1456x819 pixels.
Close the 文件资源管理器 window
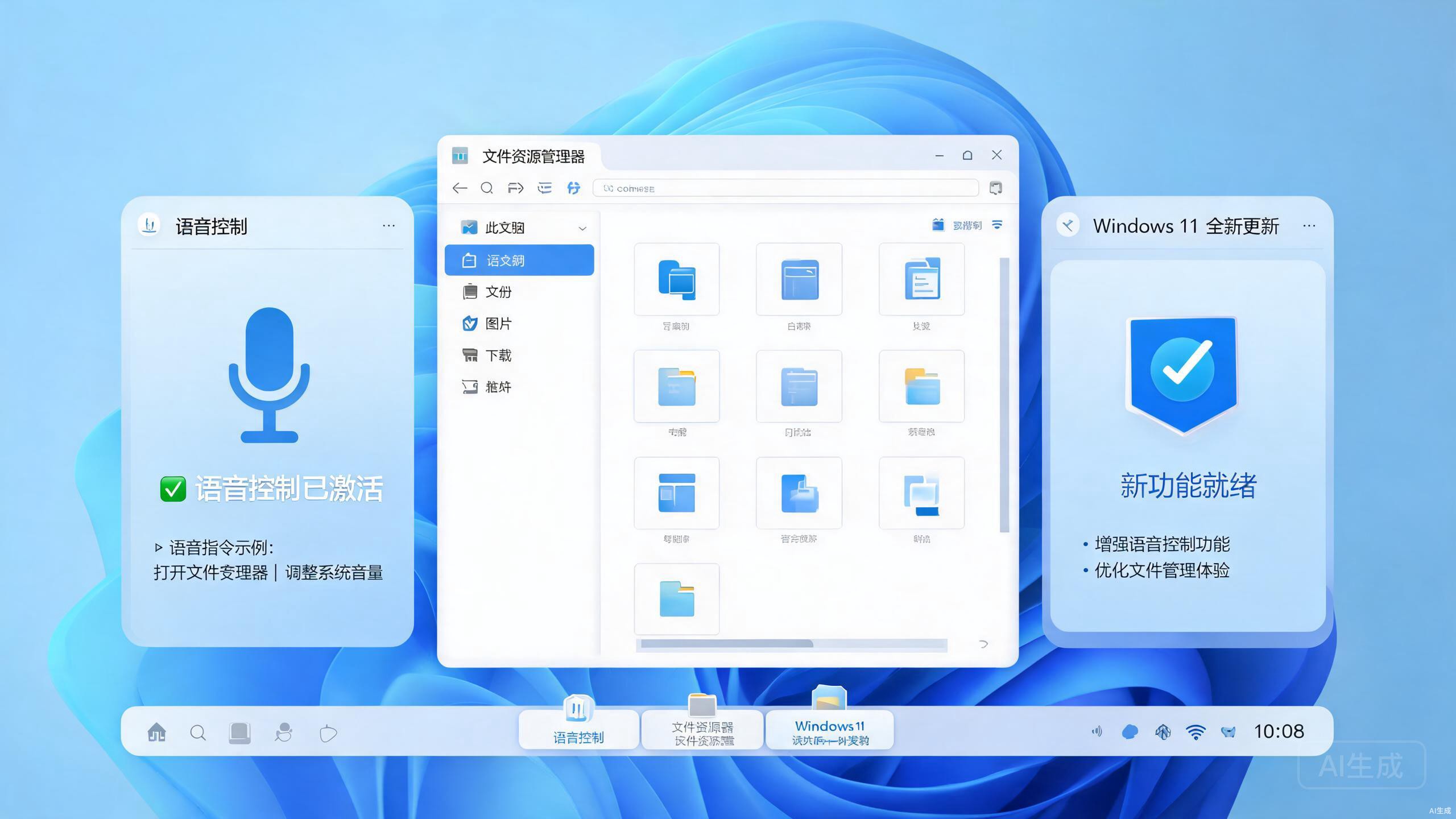coord(996,155)
